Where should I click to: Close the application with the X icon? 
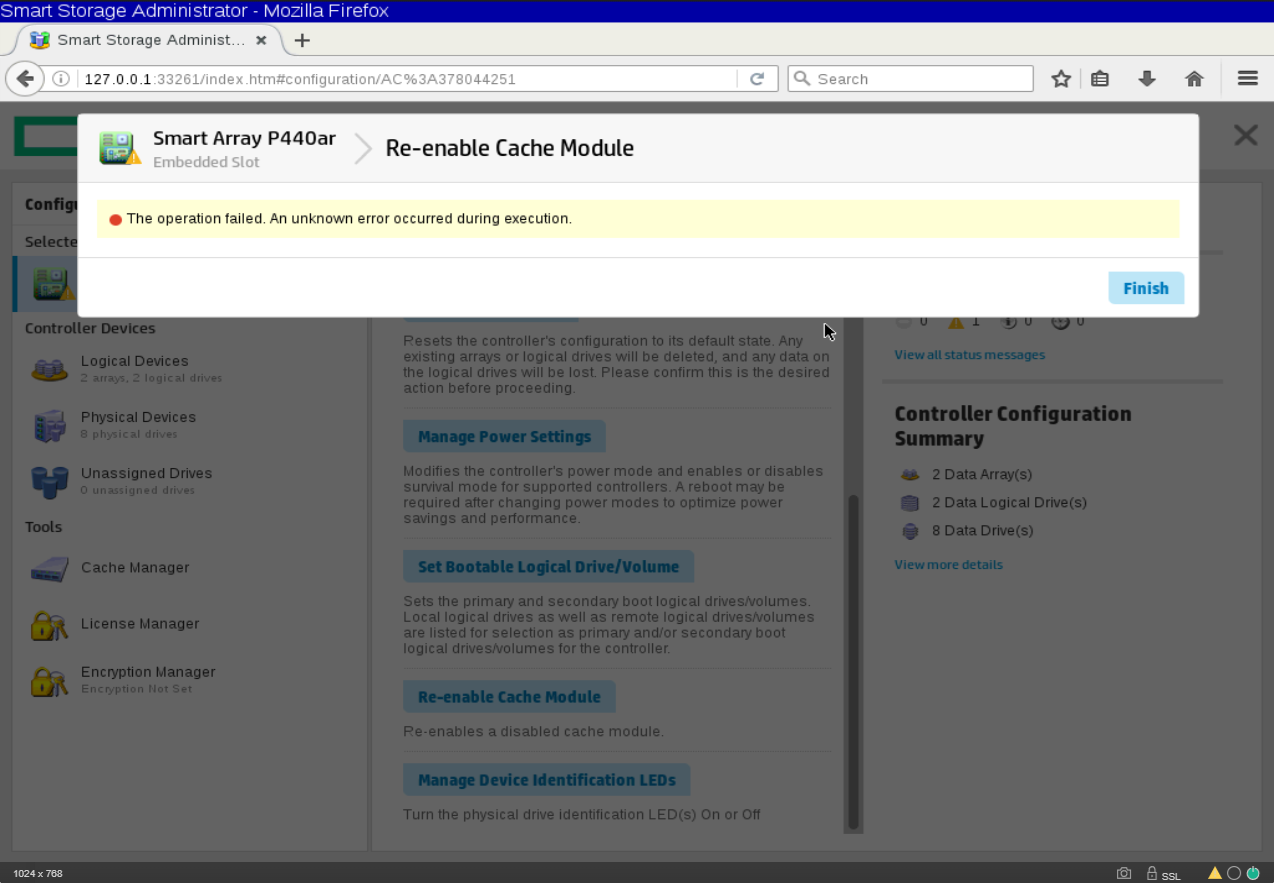pyautogui.click(x=1245, y=135)
